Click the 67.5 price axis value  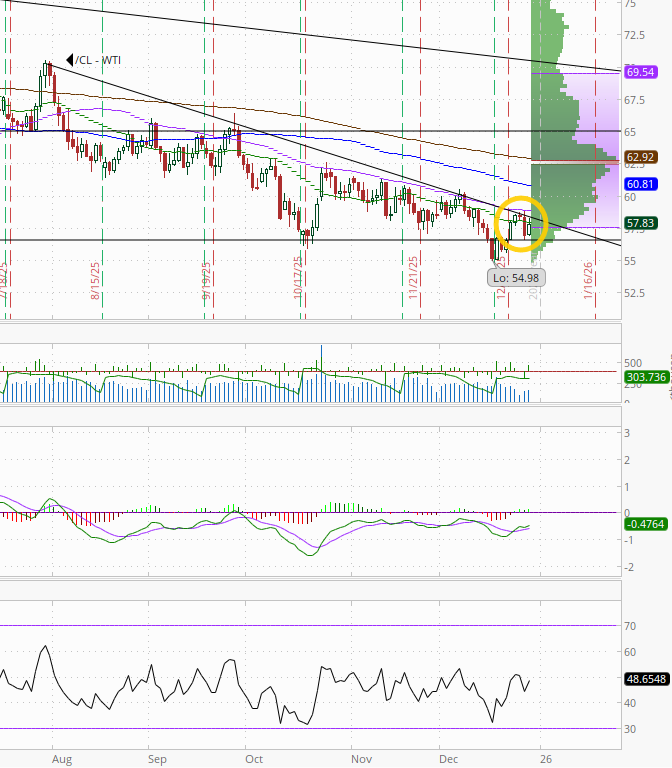634,100
